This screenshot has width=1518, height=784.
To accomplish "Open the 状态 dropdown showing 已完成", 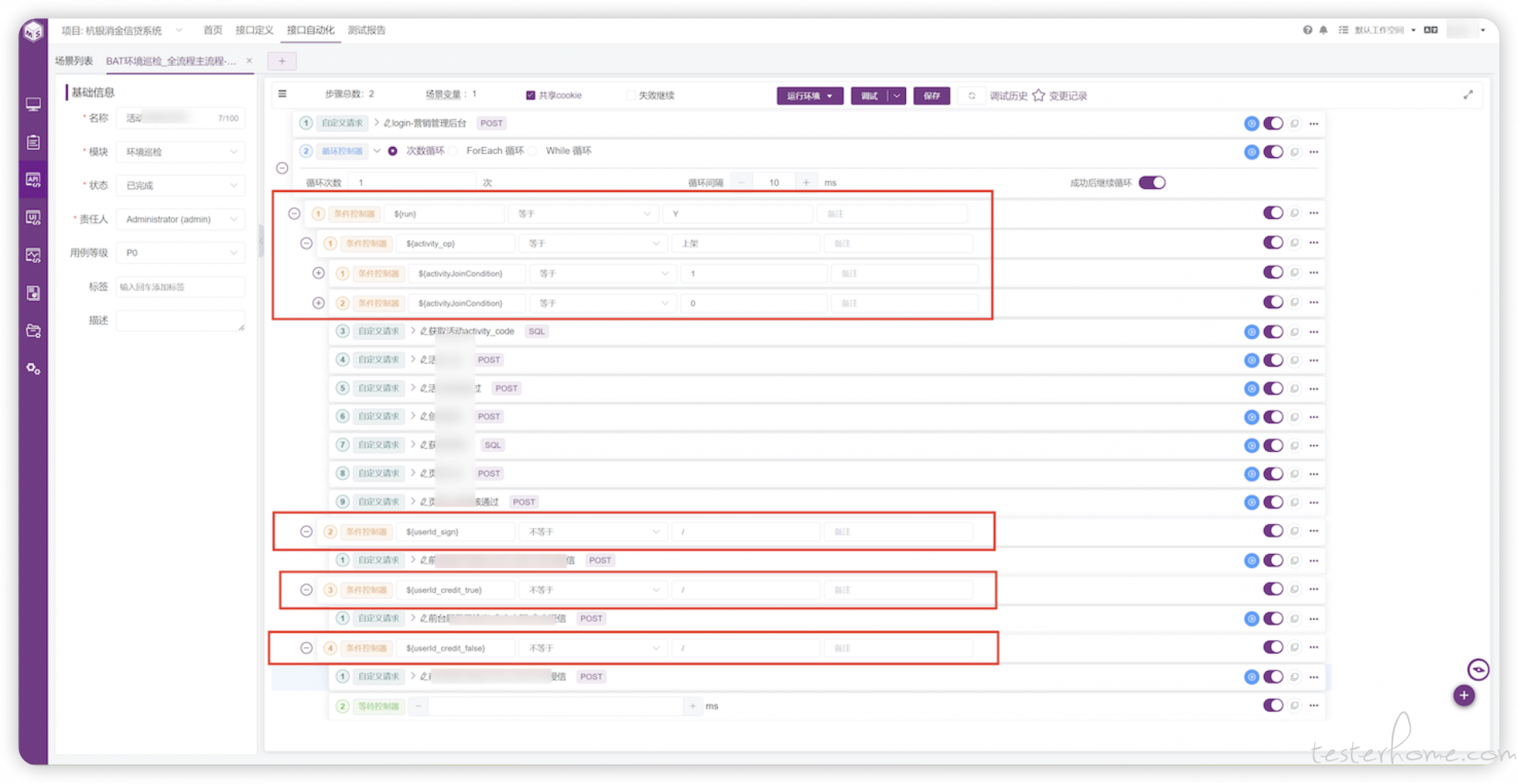I will 180,186.
